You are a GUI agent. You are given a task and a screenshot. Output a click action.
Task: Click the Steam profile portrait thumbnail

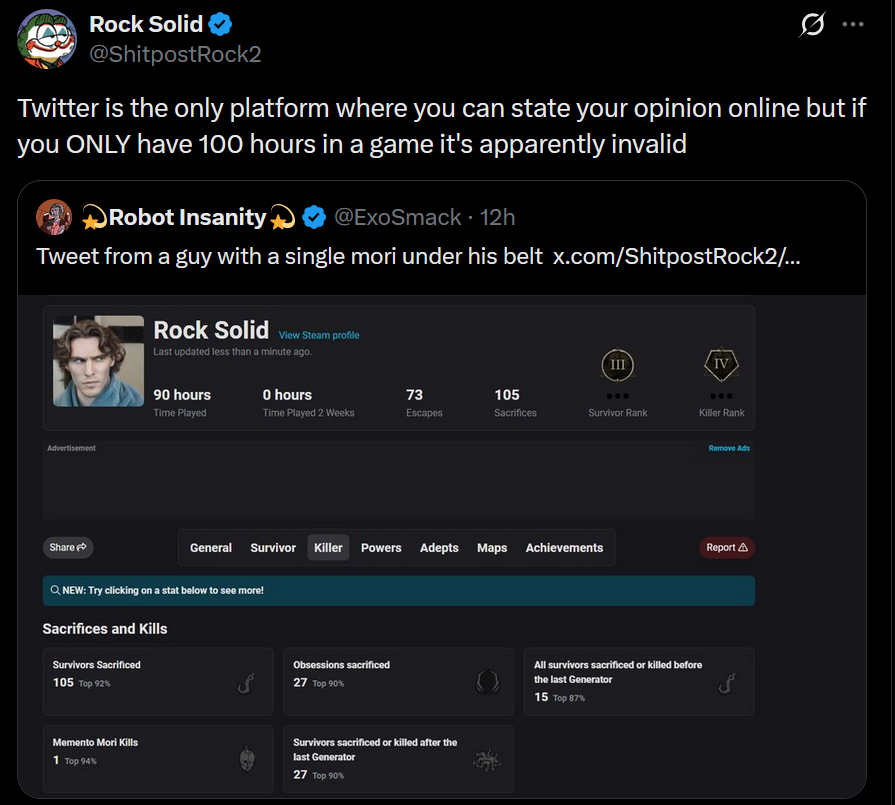98,361
